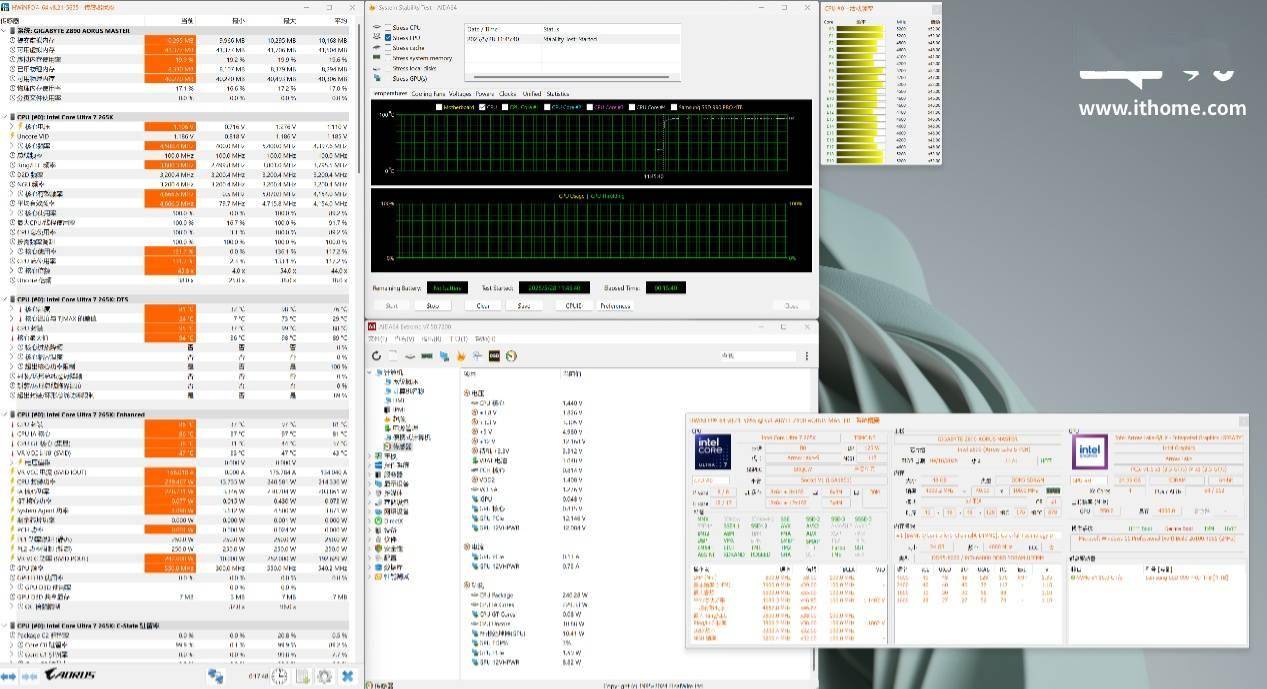Select the DirectX item in AIDA64 tree
1267x689 pixels.
(x=393, y=520)
